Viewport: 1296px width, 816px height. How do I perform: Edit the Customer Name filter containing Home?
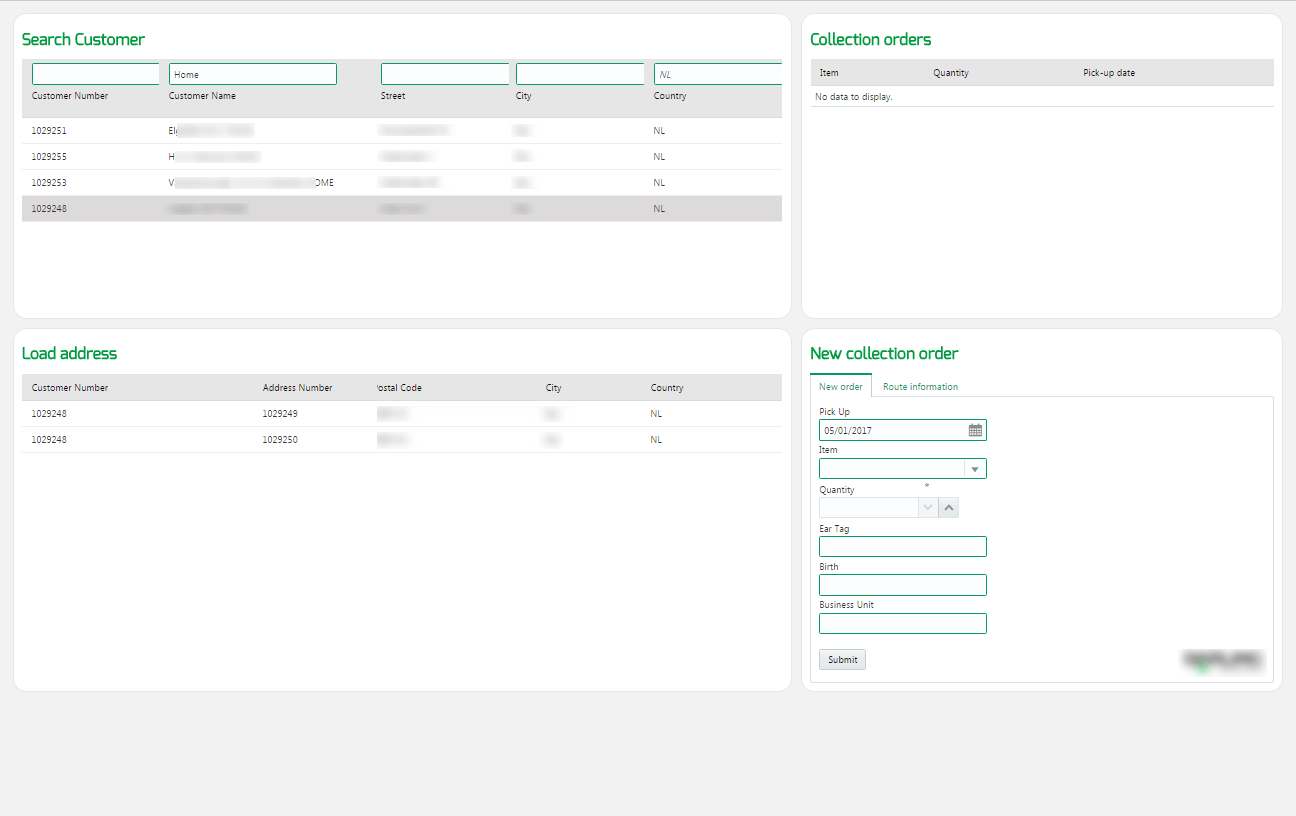click(253, 74)
